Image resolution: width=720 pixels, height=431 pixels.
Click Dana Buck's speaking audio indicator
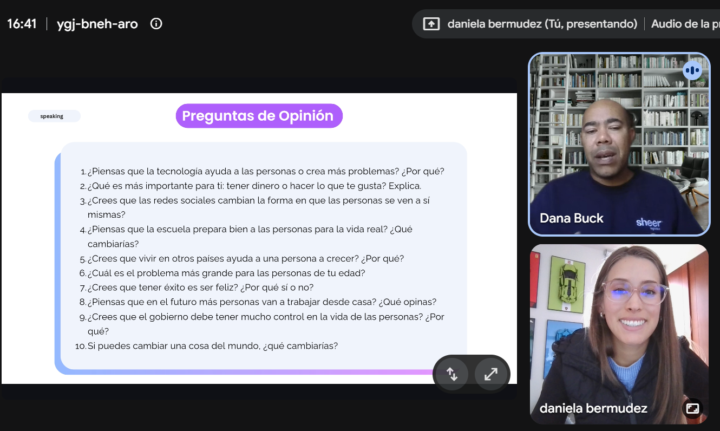[x=692, y=71]
